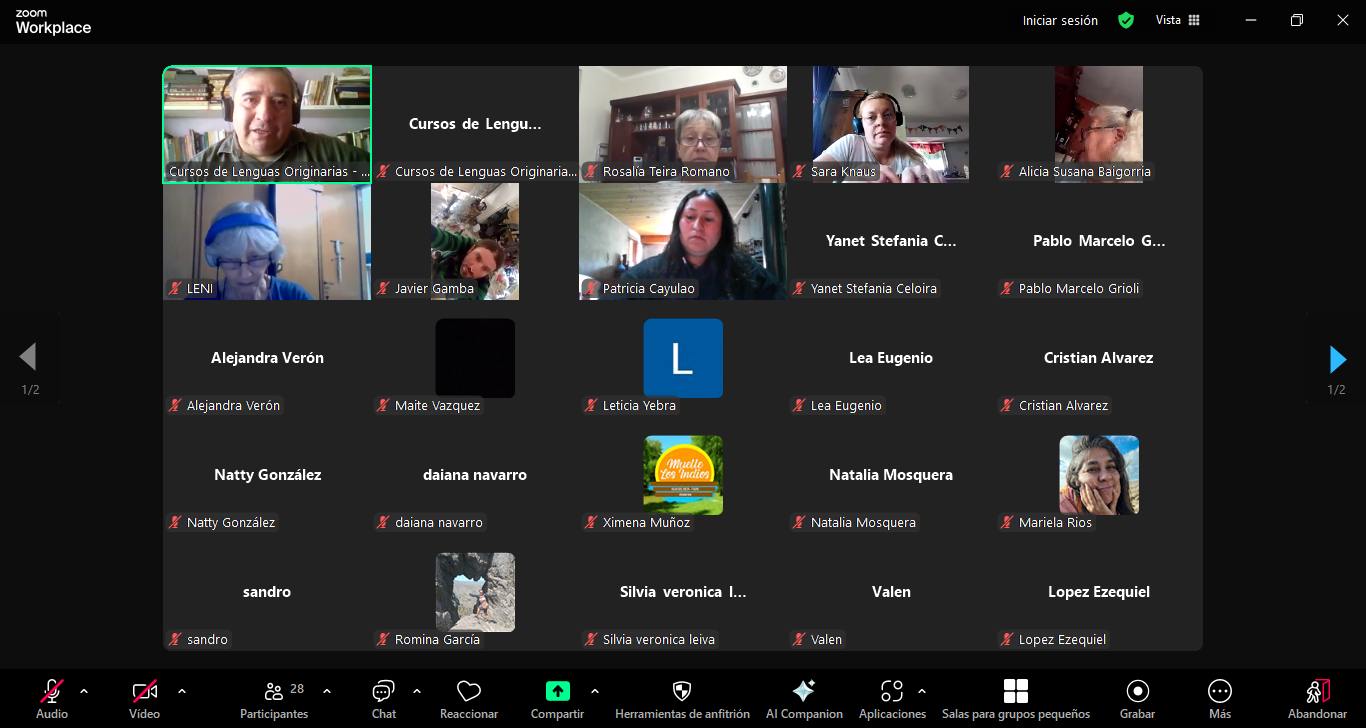Expand the video options arrow
The width and height of the screenshot is (1366, 728).
(181, 691)
